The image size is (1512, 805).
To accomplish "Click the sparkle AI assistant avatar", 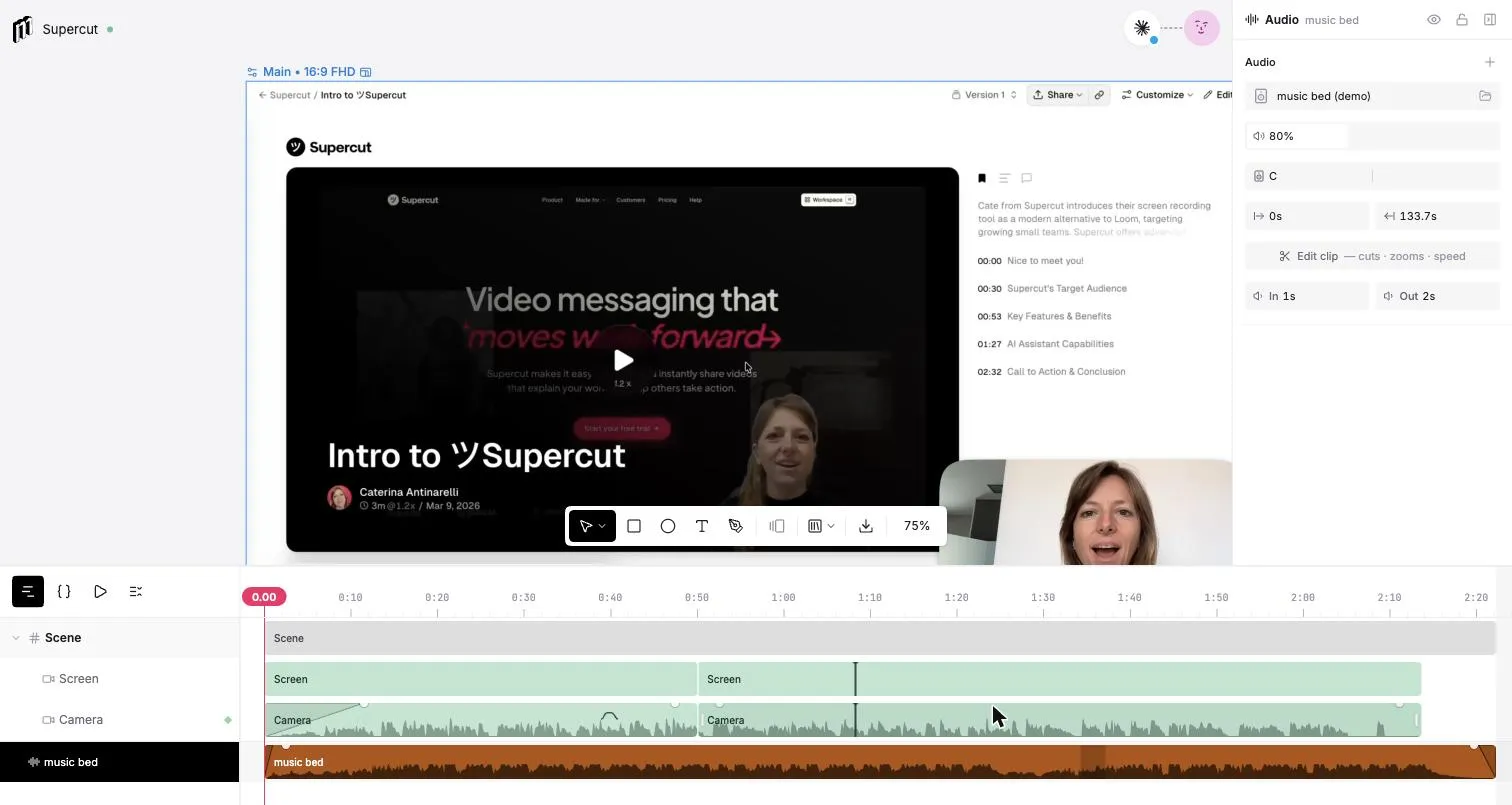I will 1142,28.
